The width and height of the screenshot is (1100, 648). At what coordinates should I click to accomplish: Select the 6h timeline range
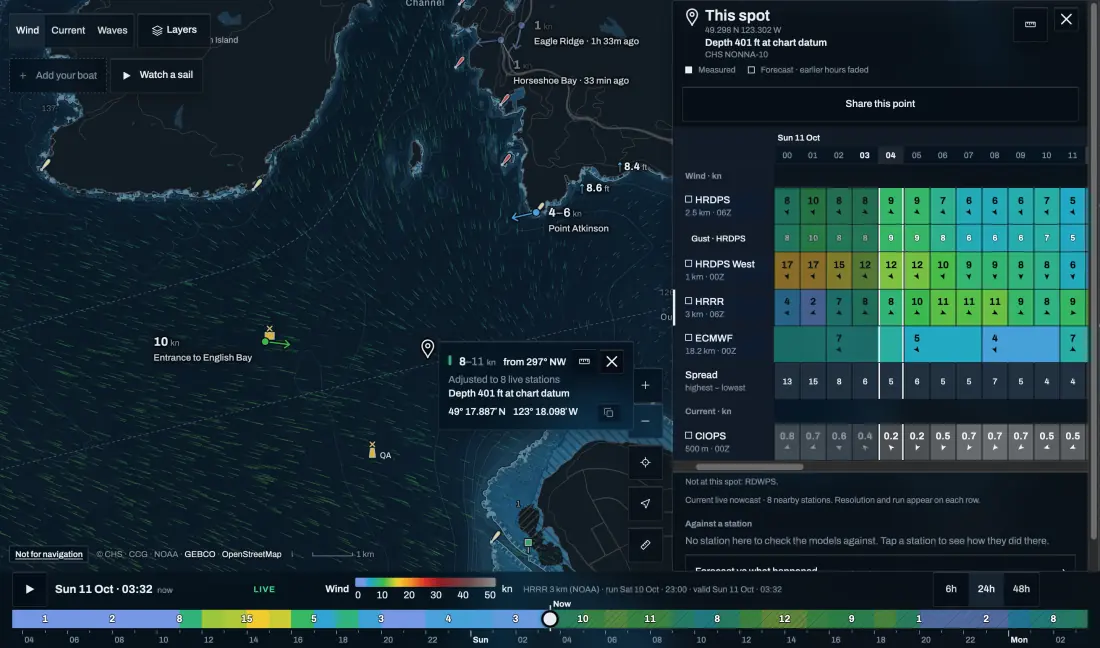pyautogui.click(x=951, y=589)
